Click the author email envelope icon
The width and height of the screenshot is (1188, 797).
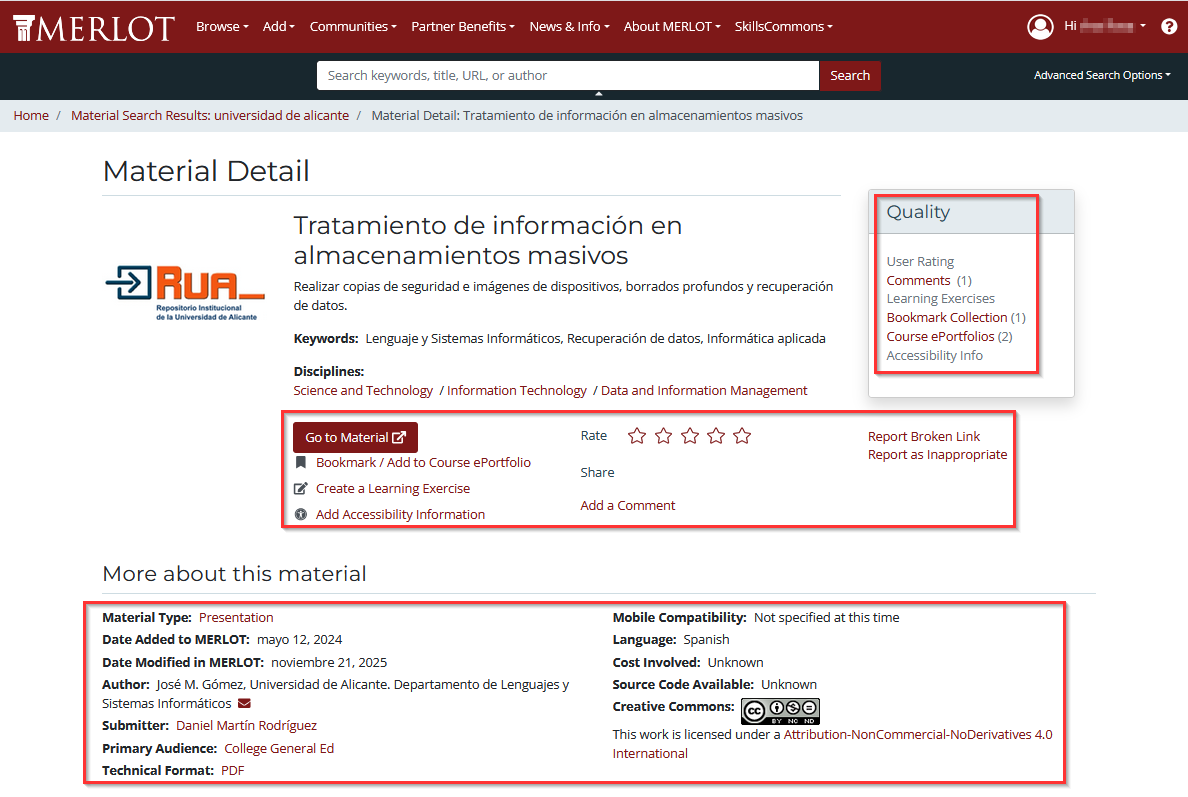[x=244, y=704]
